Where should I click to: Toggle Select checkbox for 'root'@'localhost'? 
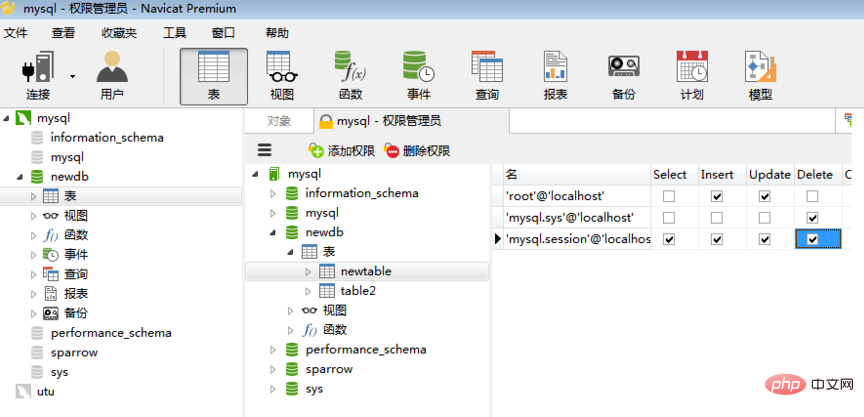[669, 196]
